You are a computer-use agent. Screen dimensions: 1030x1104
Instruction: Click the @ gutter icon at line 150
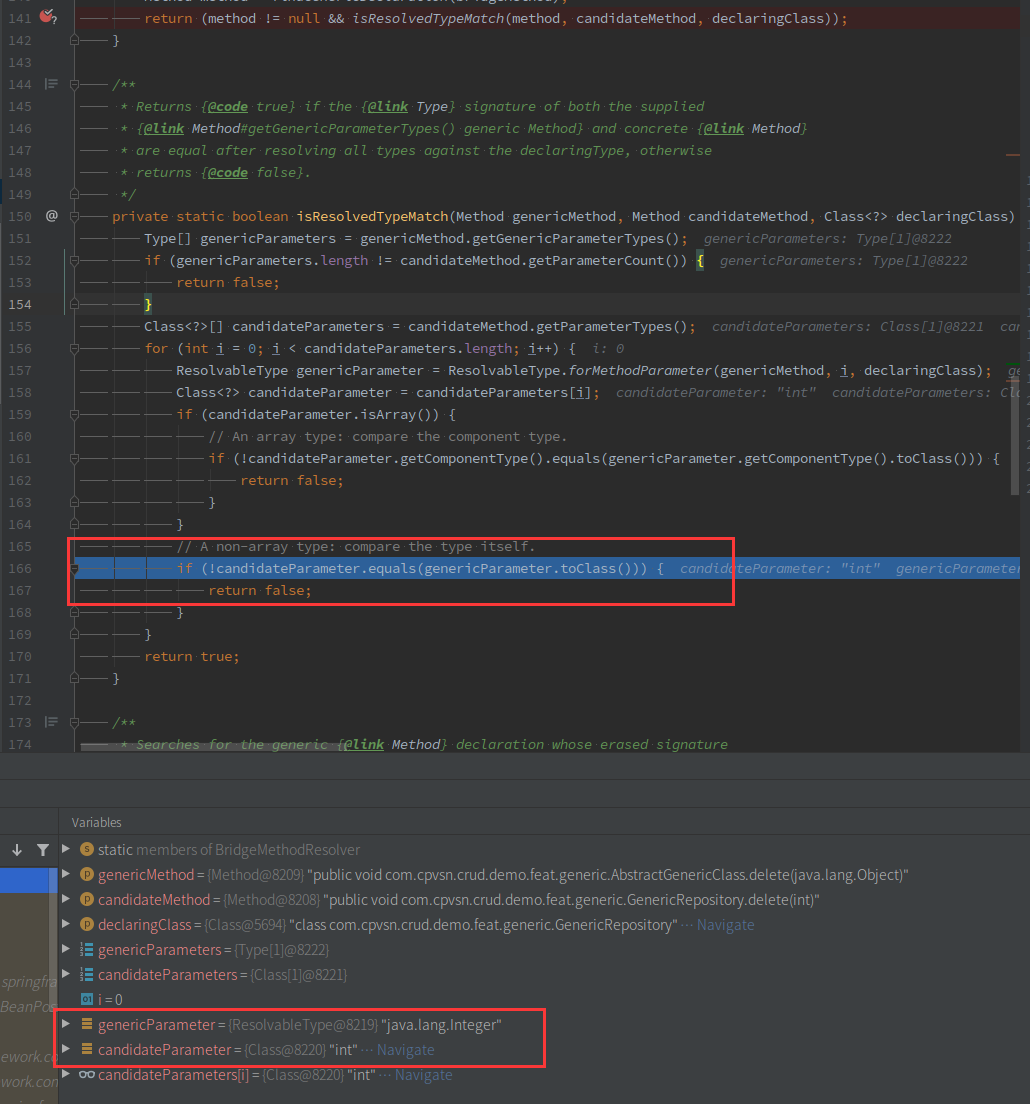(52, 216)
